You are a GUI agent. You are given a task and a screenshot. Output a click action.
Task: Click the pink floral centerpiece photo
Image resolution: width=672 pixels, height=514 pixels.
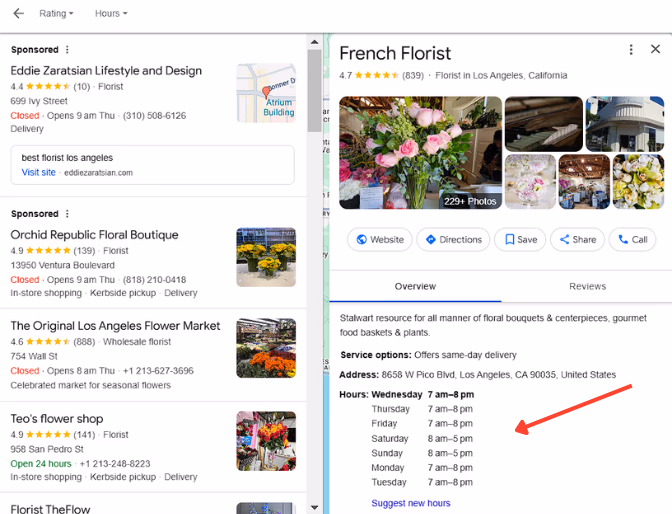531,182
